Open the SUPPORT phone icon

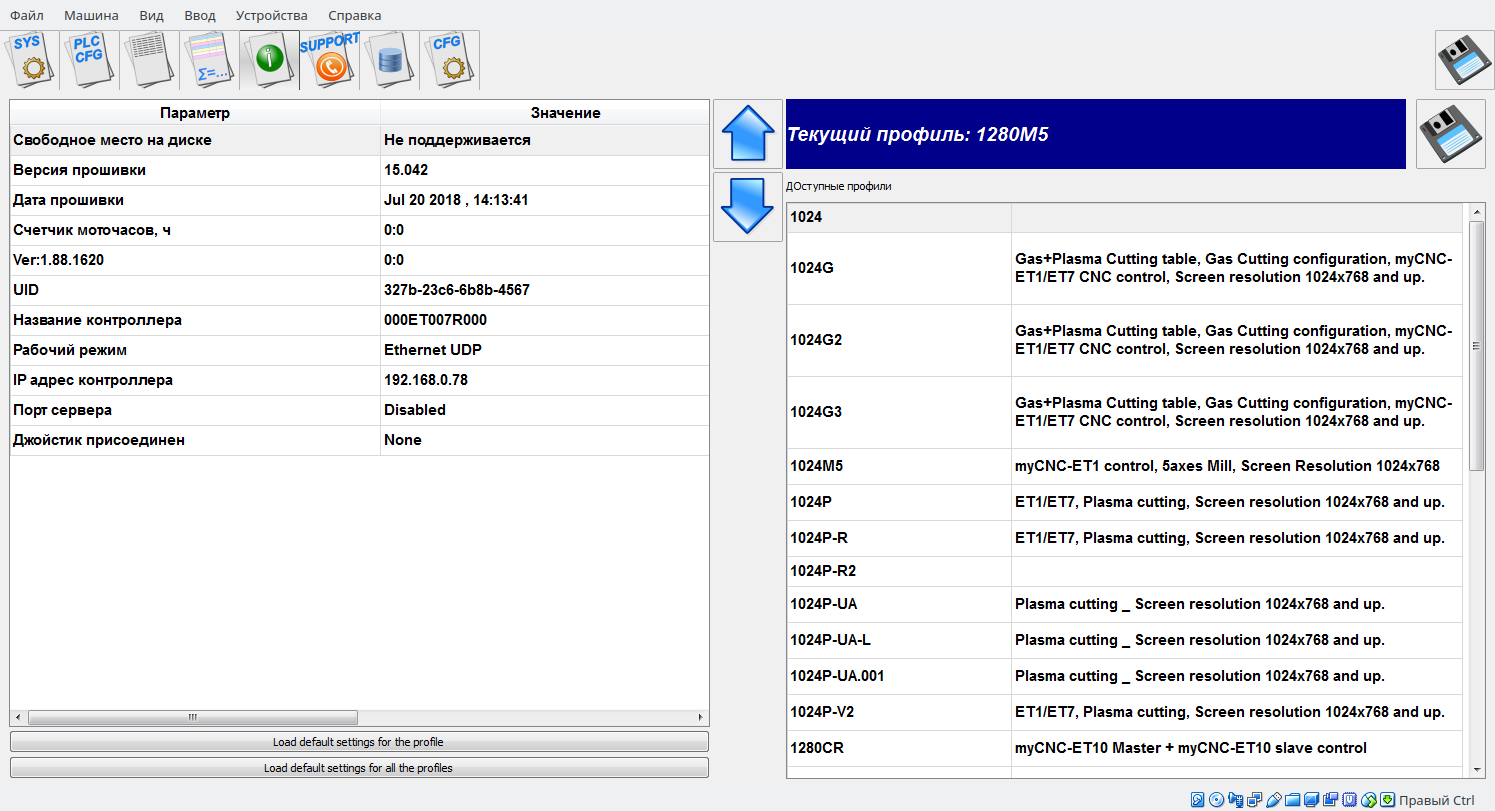point(329,60)
